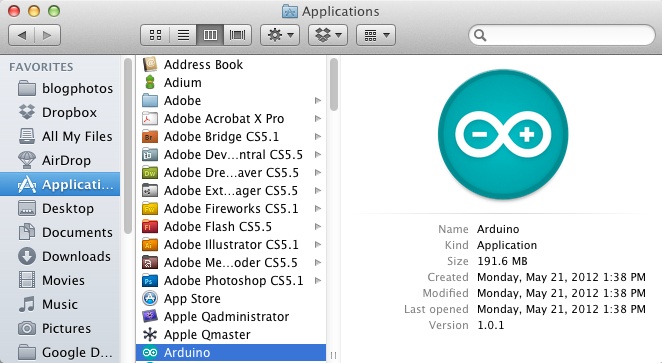Switch to column view
This screenshot has width=662, height=363.
point(210,35)
